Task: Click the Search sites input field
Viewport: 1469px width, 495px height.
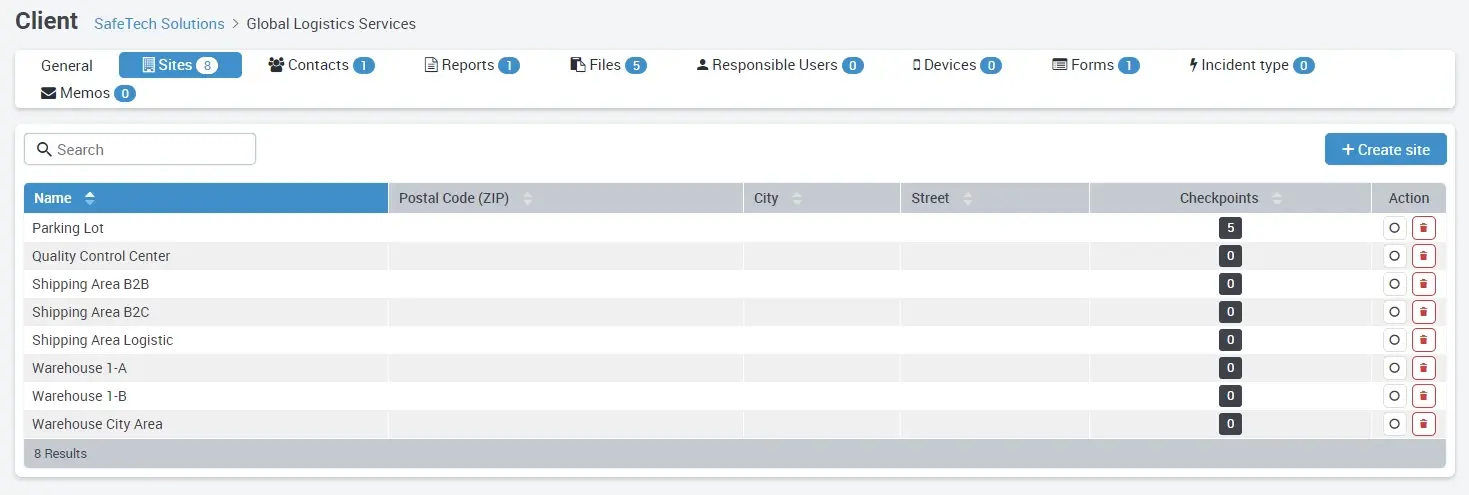Action: (x=140, y=149)
